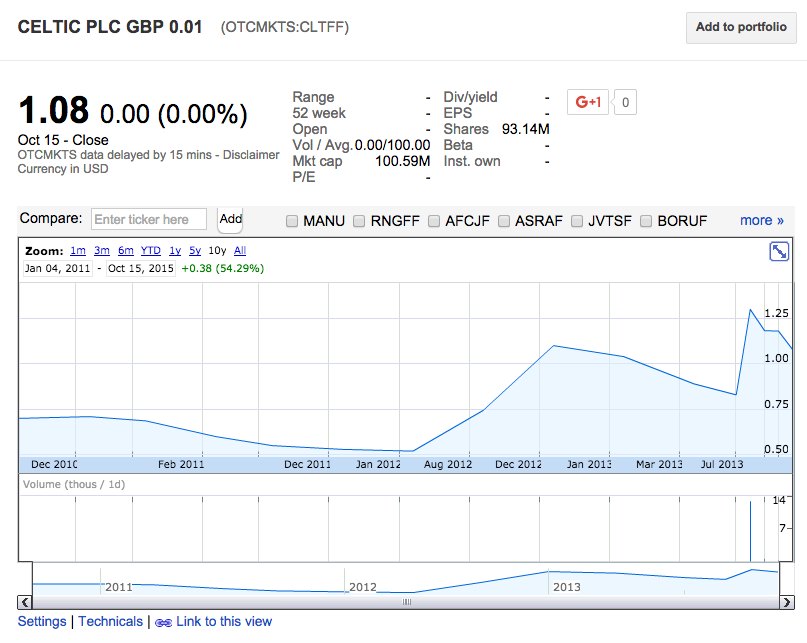This screenshot has width=807, height=643.
Task: Choose the 1y zoom range
Action: (175, 251)
